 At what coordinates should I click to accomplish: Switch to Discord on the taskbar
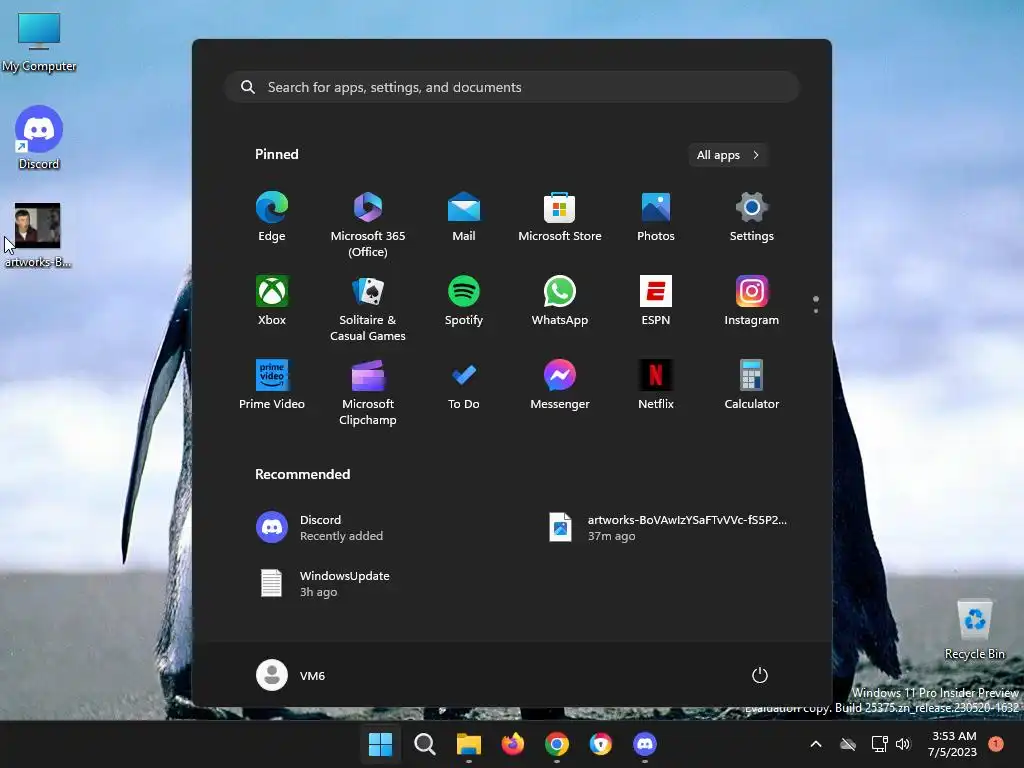tap(645, 744)
